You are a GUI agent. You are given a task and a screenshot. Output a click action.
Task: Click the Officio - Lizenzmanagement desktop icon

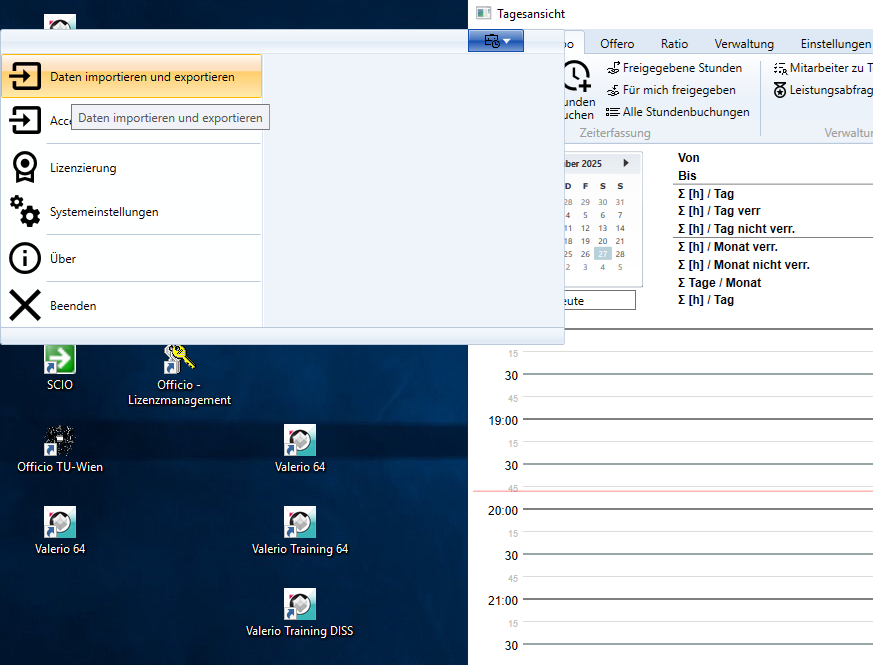click(x=179, y=360)
